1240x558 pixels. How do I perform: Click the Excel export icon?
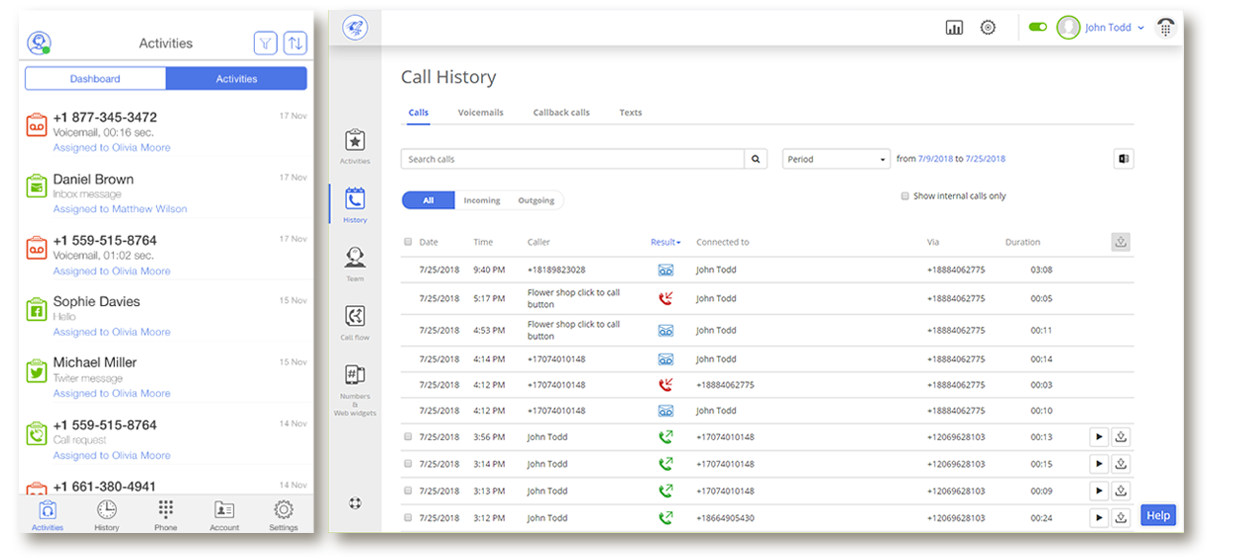coord(1123,159)
